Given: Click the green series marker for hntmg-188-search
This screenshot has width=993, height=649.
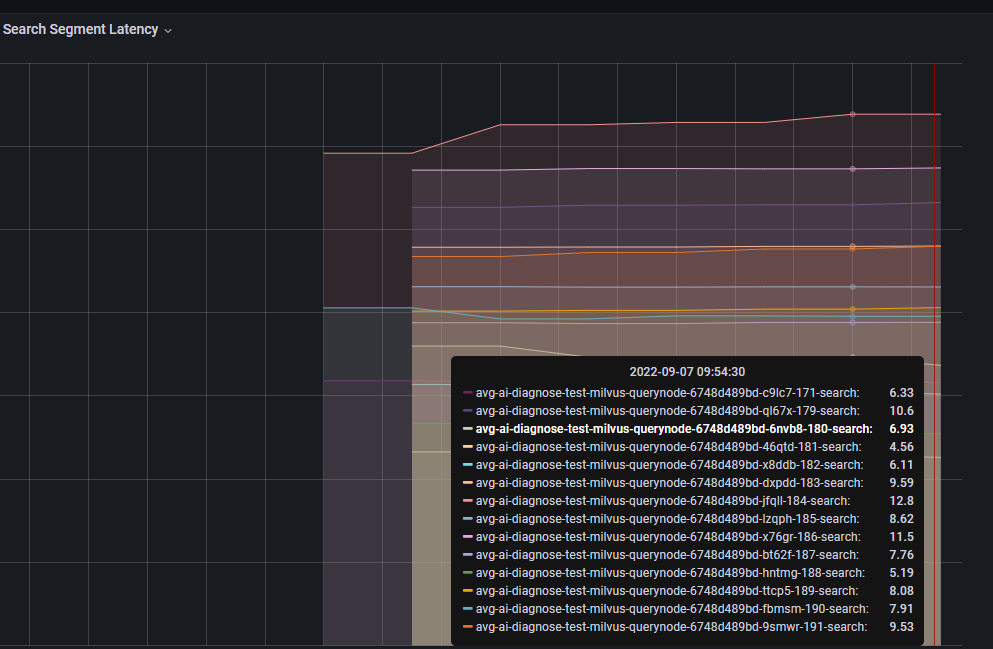Looking at the screenshot, I should pos(468,572).
